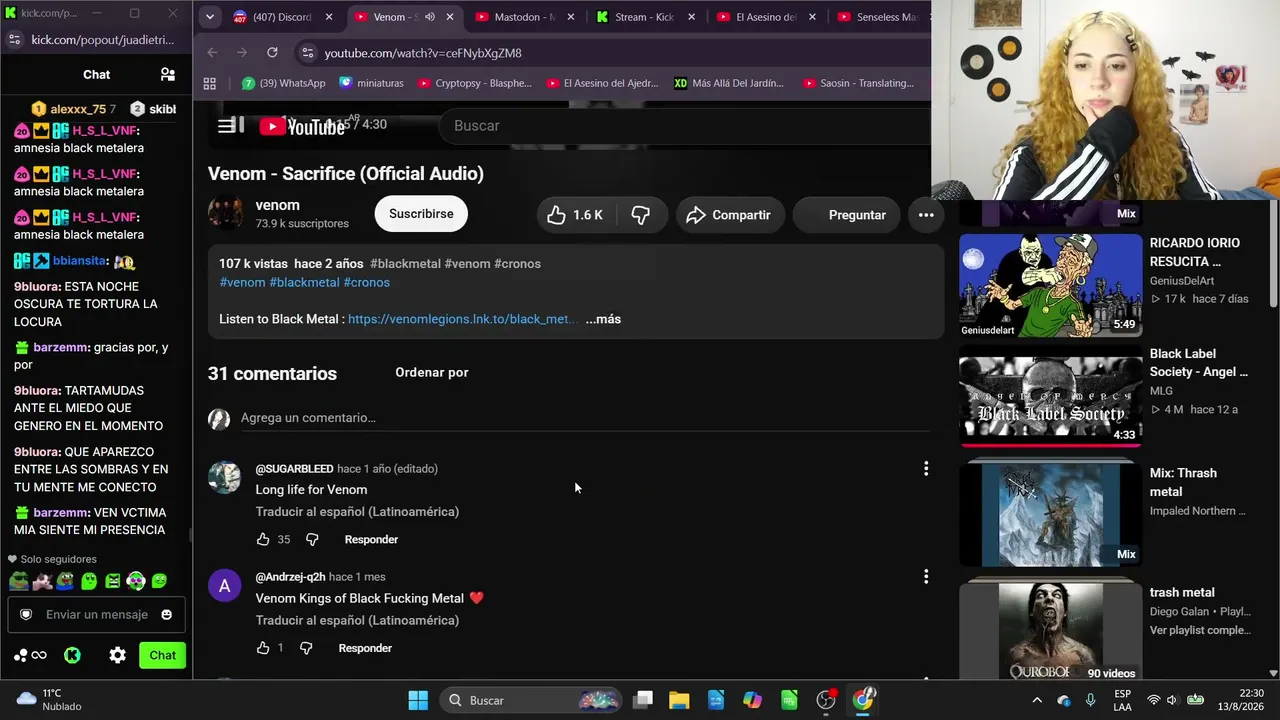Click the Enviar un mensaje chat input
1280x720 pixels.
coord(97,615)
